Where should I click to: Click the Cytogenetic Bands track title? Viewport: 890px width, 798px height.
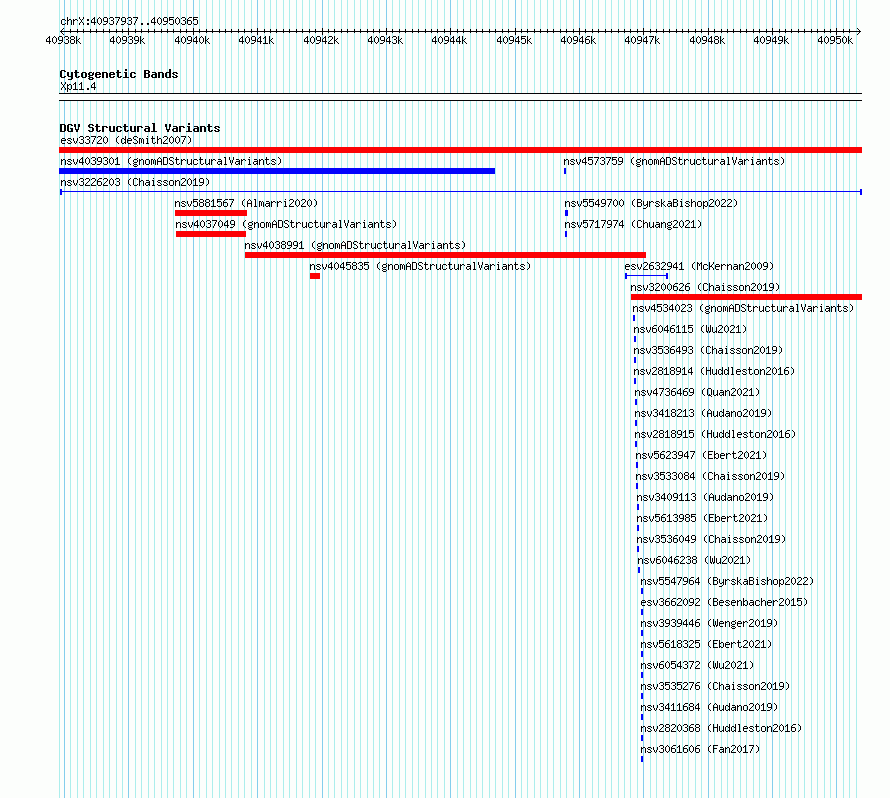coord(119,74)
